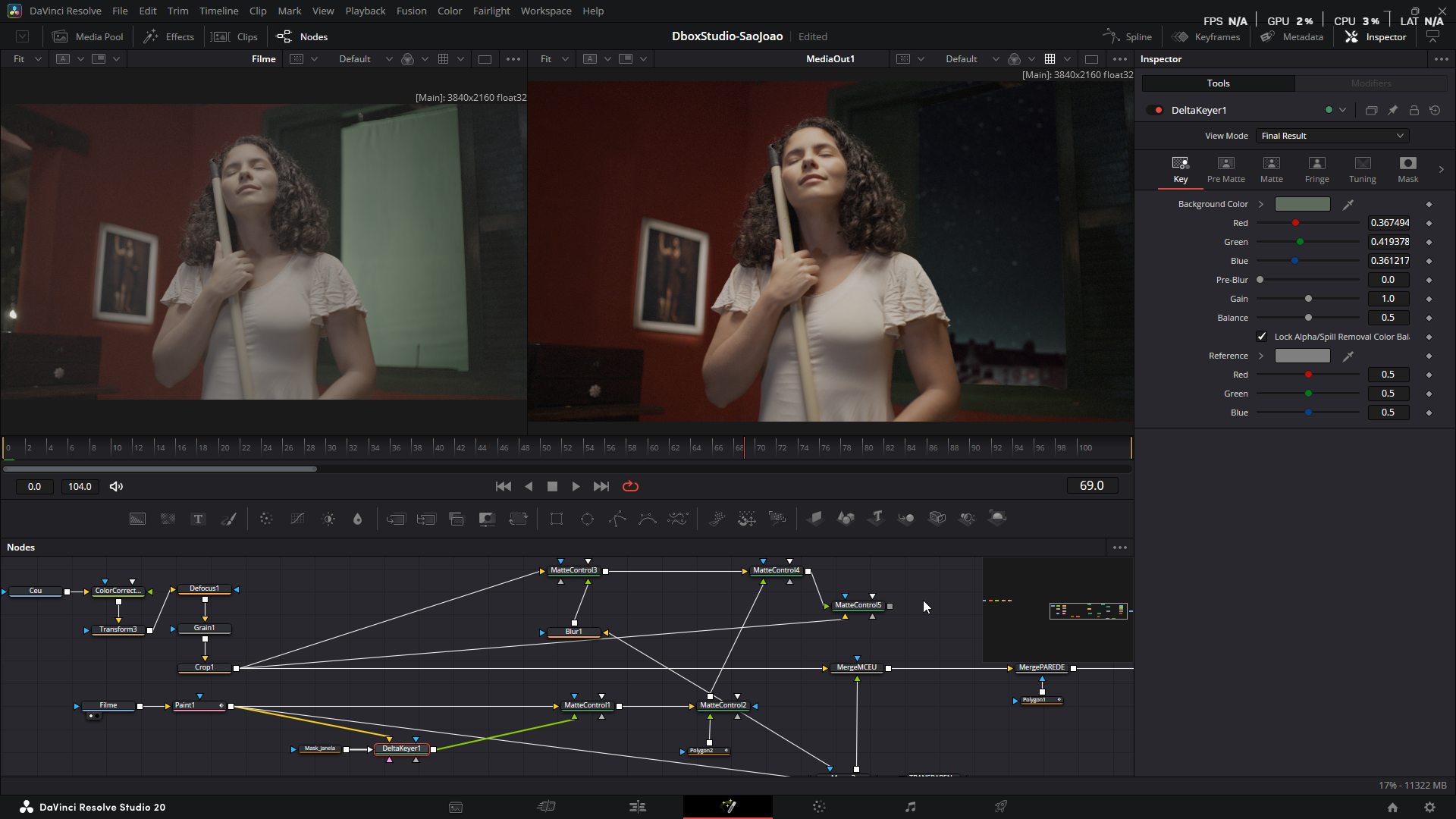Viewport: 1456px width, 819px height.
Task: Open the Default LUT dropdown in MediaOut1 viewer
Action: click(972, 59)
